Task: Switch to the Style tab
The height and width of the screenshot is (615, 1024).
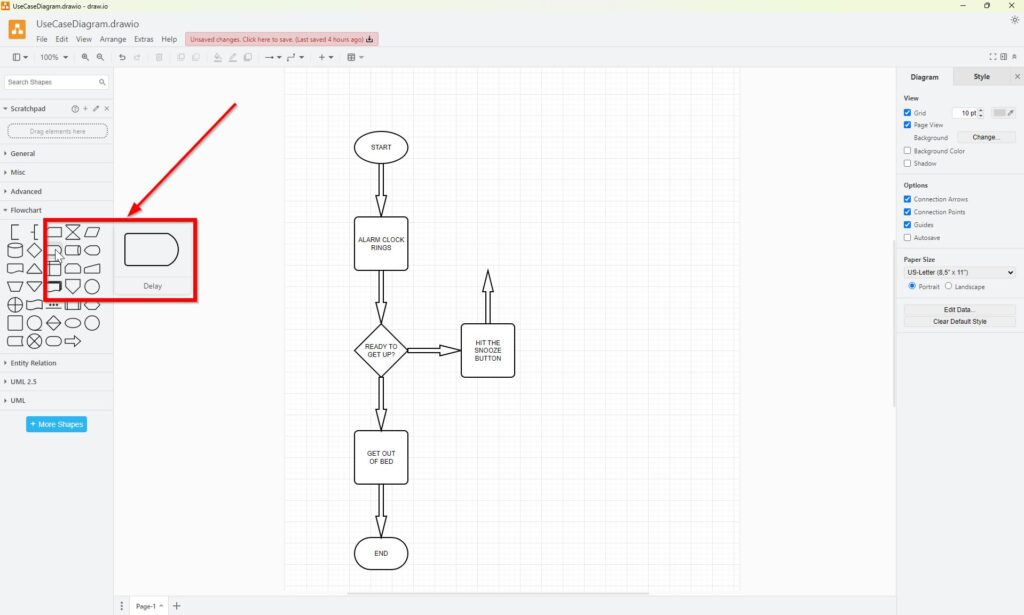Action: coord(981,77)
